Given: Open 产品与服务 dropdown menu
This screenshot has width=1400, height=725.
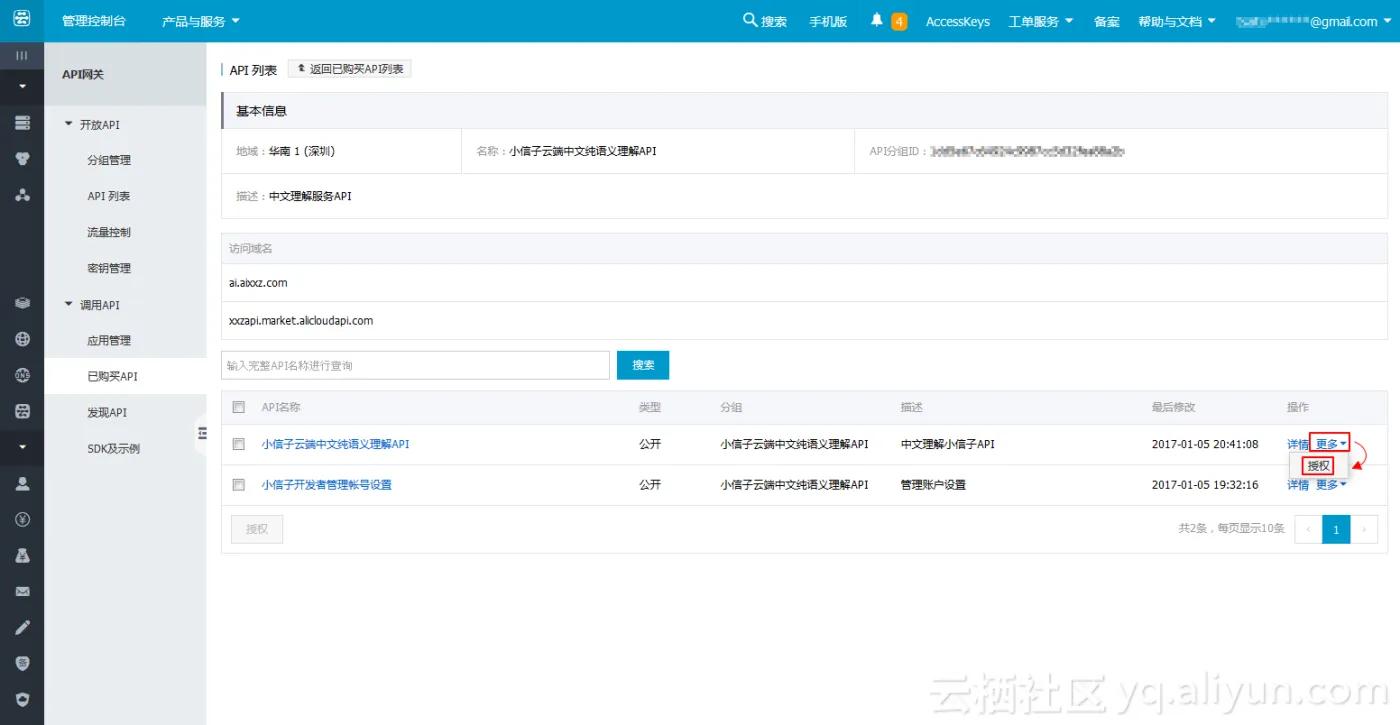Looking at the screenshot, I should (201, 21).
